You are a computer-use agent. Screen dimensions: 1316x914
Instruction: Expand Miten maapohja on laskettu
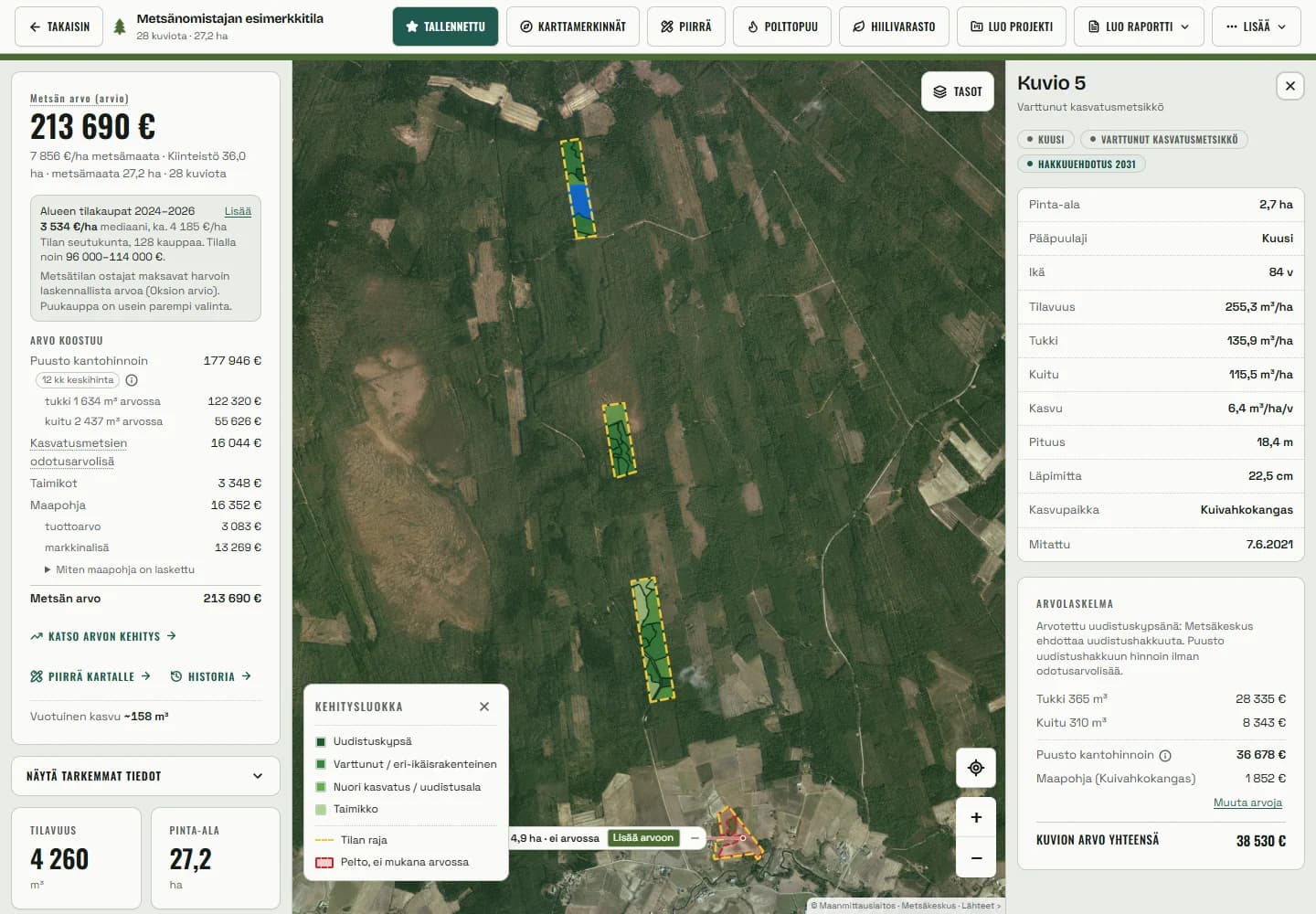tap(120, 569)
